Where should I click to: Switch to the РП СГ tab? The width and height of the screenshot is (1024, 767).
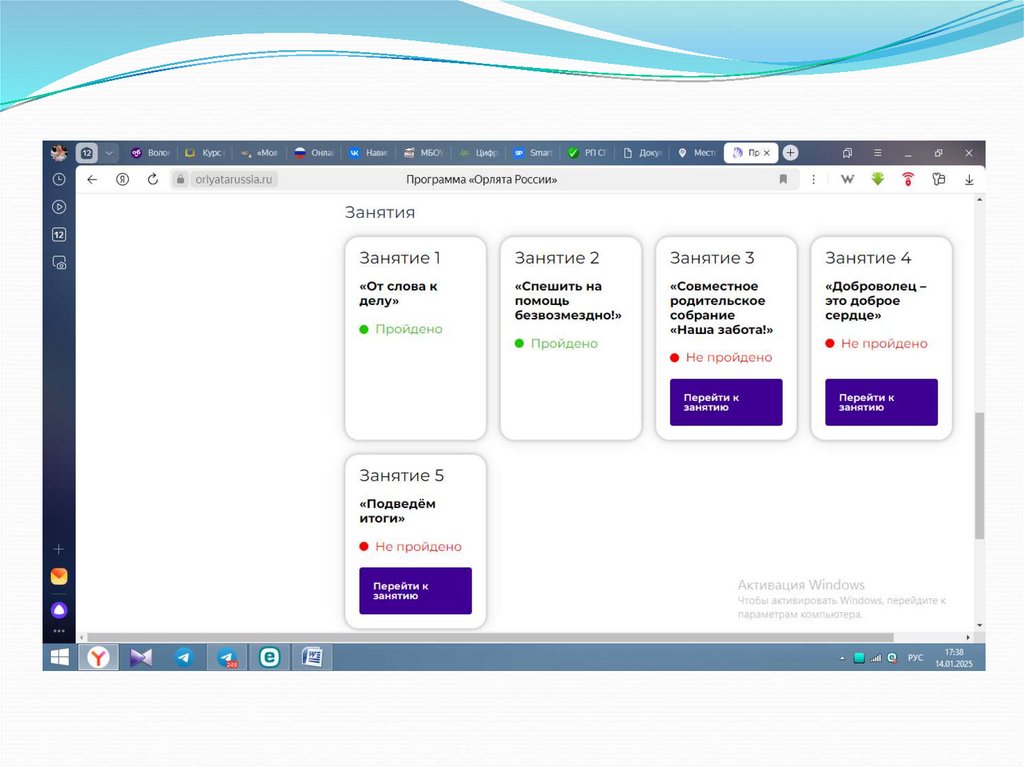587,153
